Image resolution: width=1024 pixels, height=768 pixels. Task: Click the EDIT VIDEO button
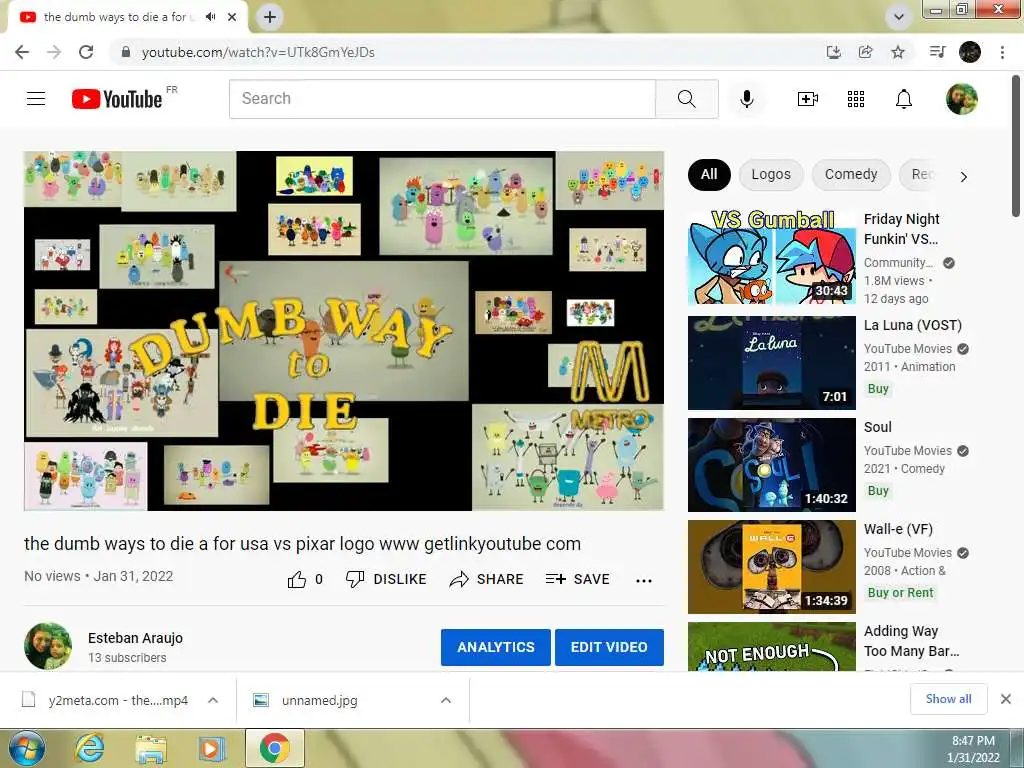coord(609,647)
